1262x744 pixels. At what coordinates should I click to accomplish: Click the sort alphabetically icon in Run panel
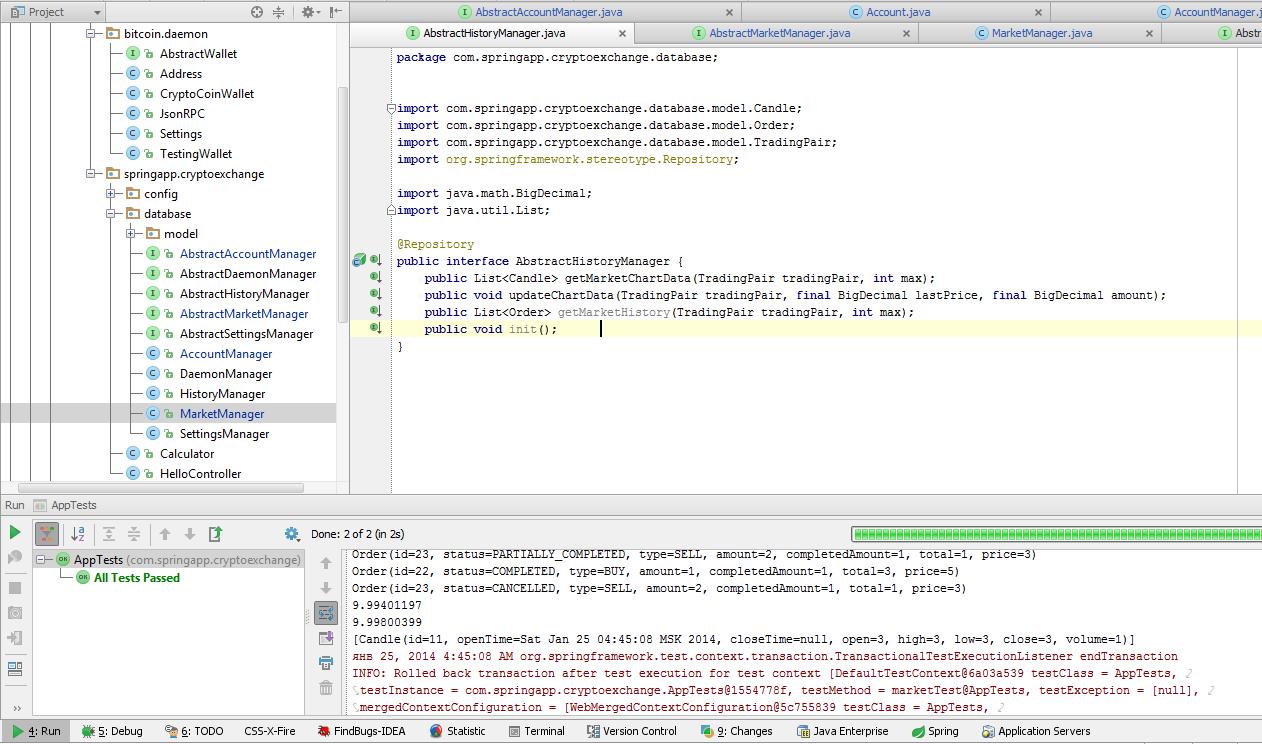pos(78,534)
